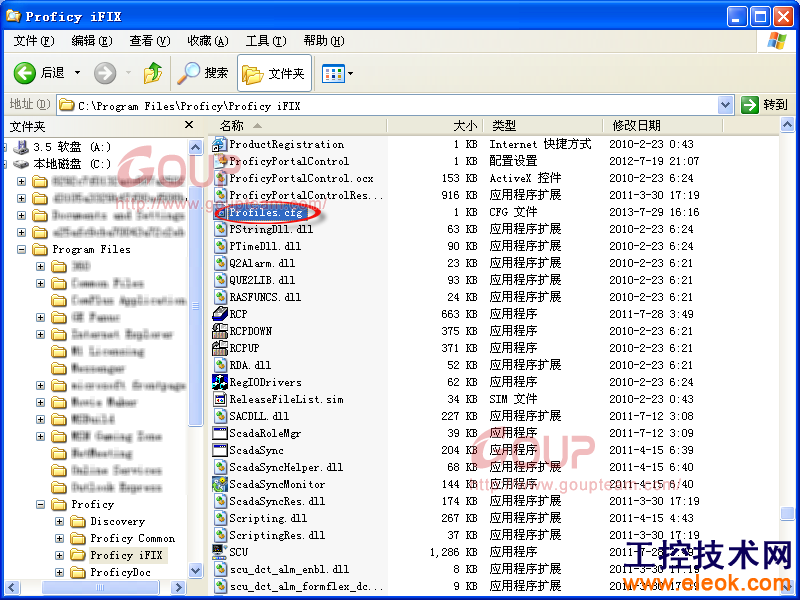
Task: Click the greyed-out forward arrow button
Action: [105, 73]
